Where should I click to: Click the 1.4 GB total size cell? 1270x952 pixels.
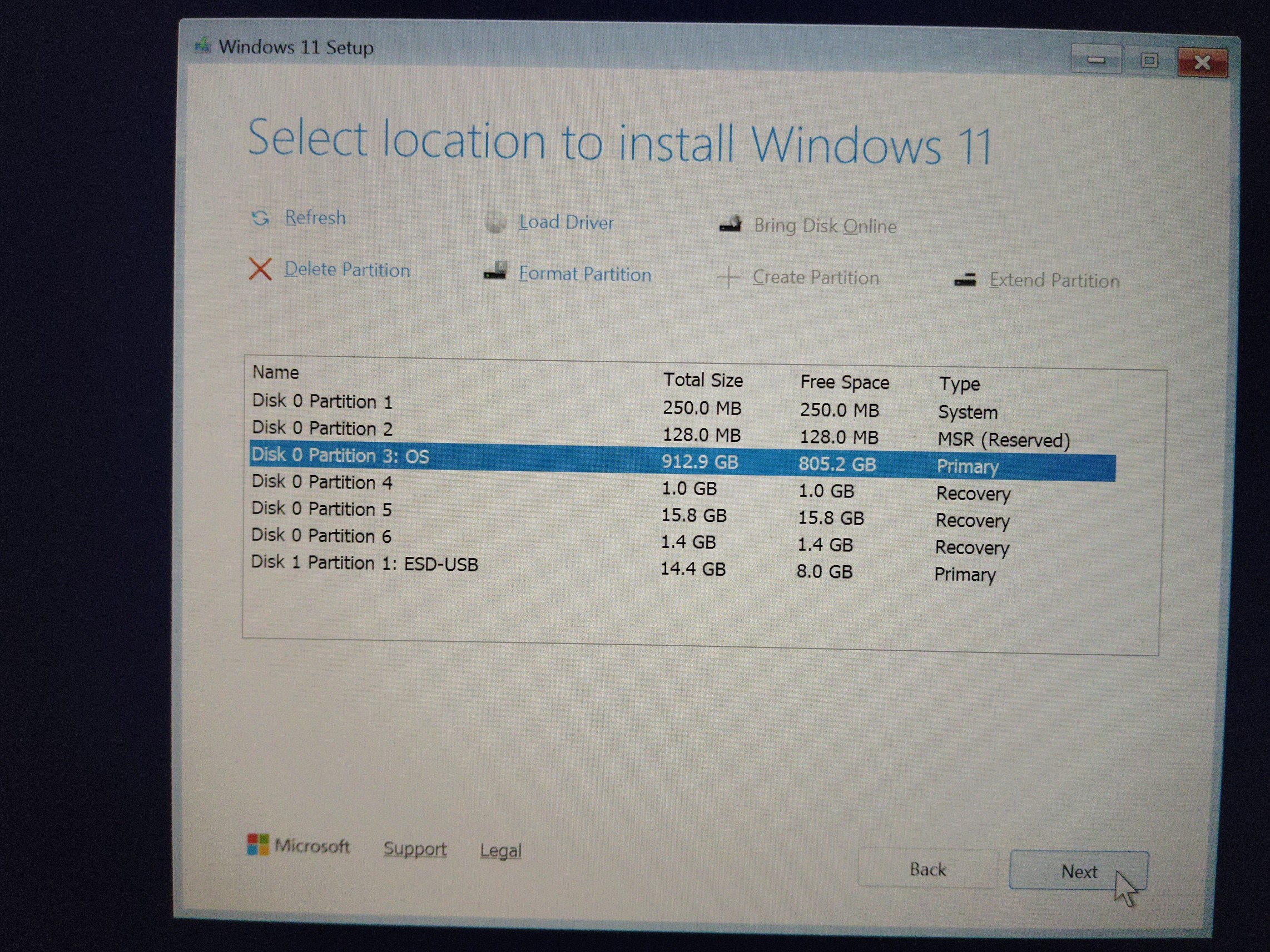coord(688,542)
